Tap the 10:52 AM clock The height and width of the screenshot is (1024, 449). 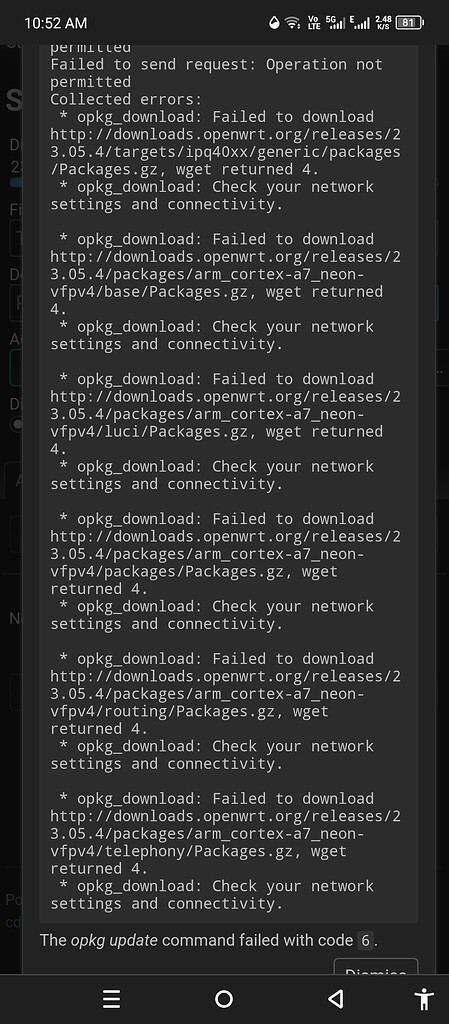55,23
